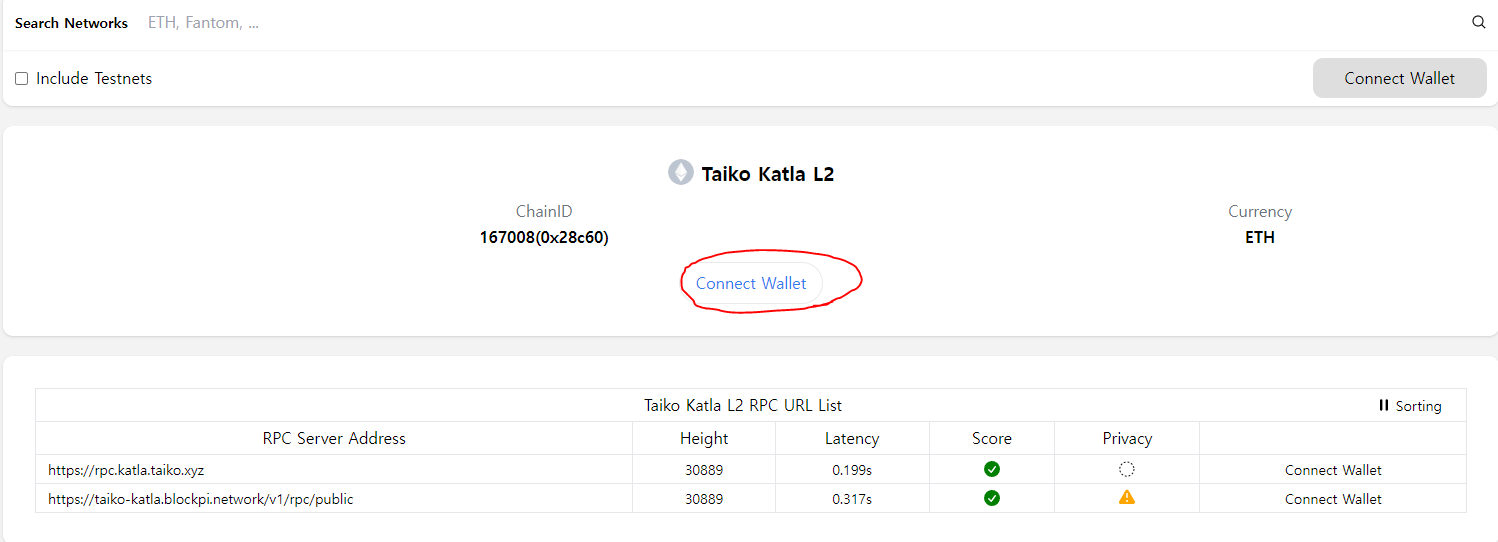The height and width of the screenshot is (542, 1498).
Task: Click Connect Wallet under Taiko Katla L2 ChainID
Action: 751,284
